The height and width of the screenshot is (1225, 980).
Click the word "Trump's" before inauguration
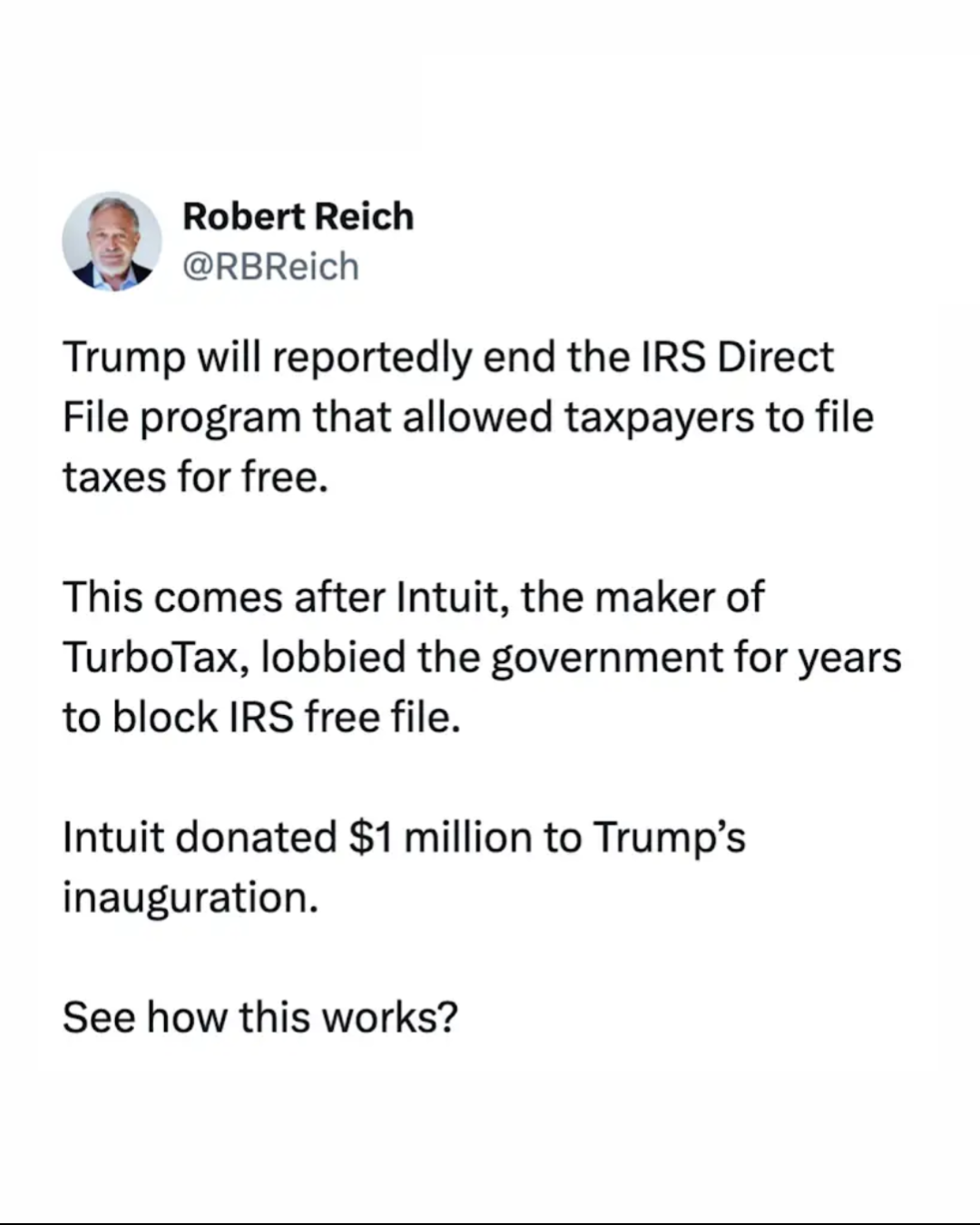tap(669, 837)
